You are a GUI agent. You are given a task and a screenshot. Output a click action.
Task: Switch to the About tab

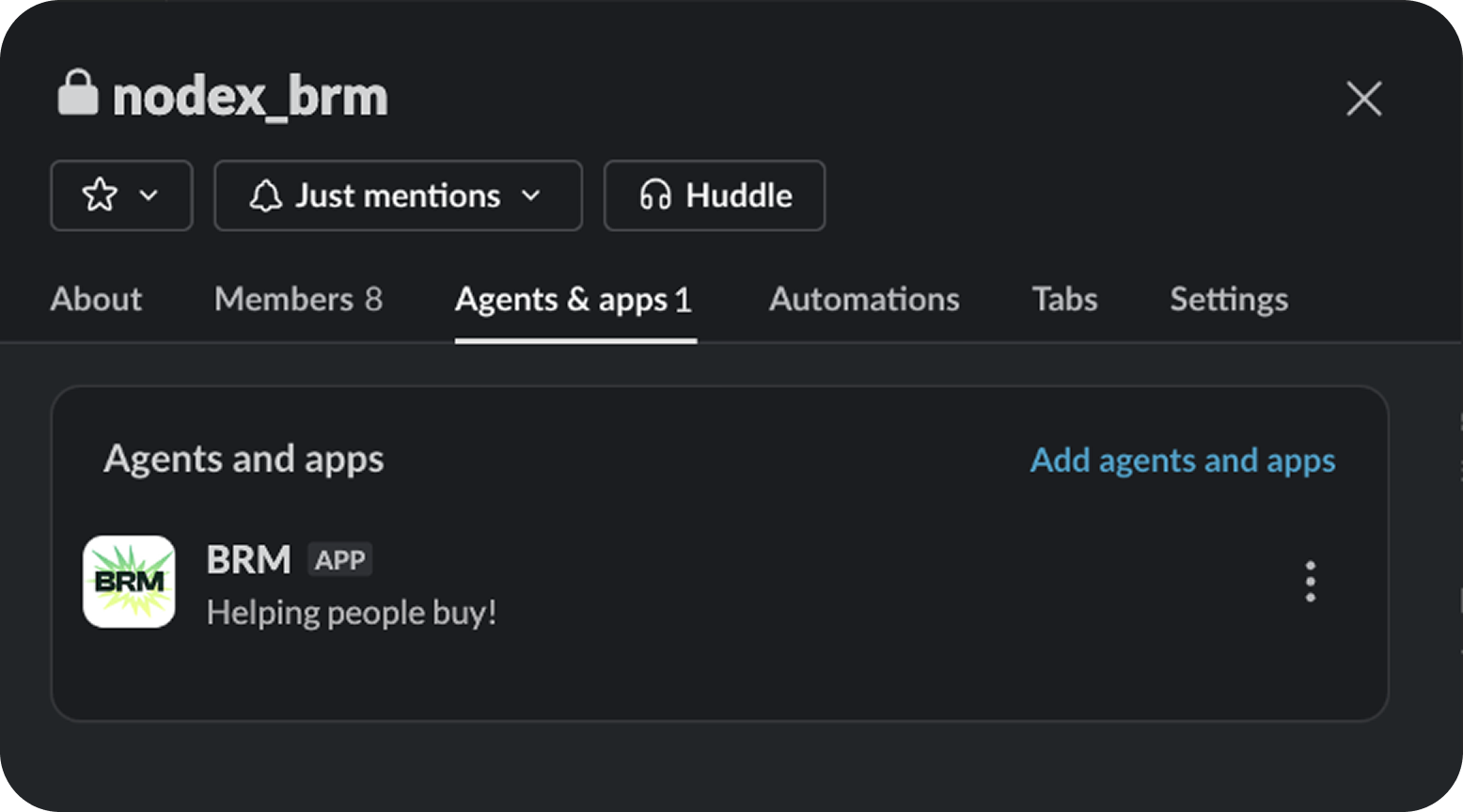click(96, 299)
